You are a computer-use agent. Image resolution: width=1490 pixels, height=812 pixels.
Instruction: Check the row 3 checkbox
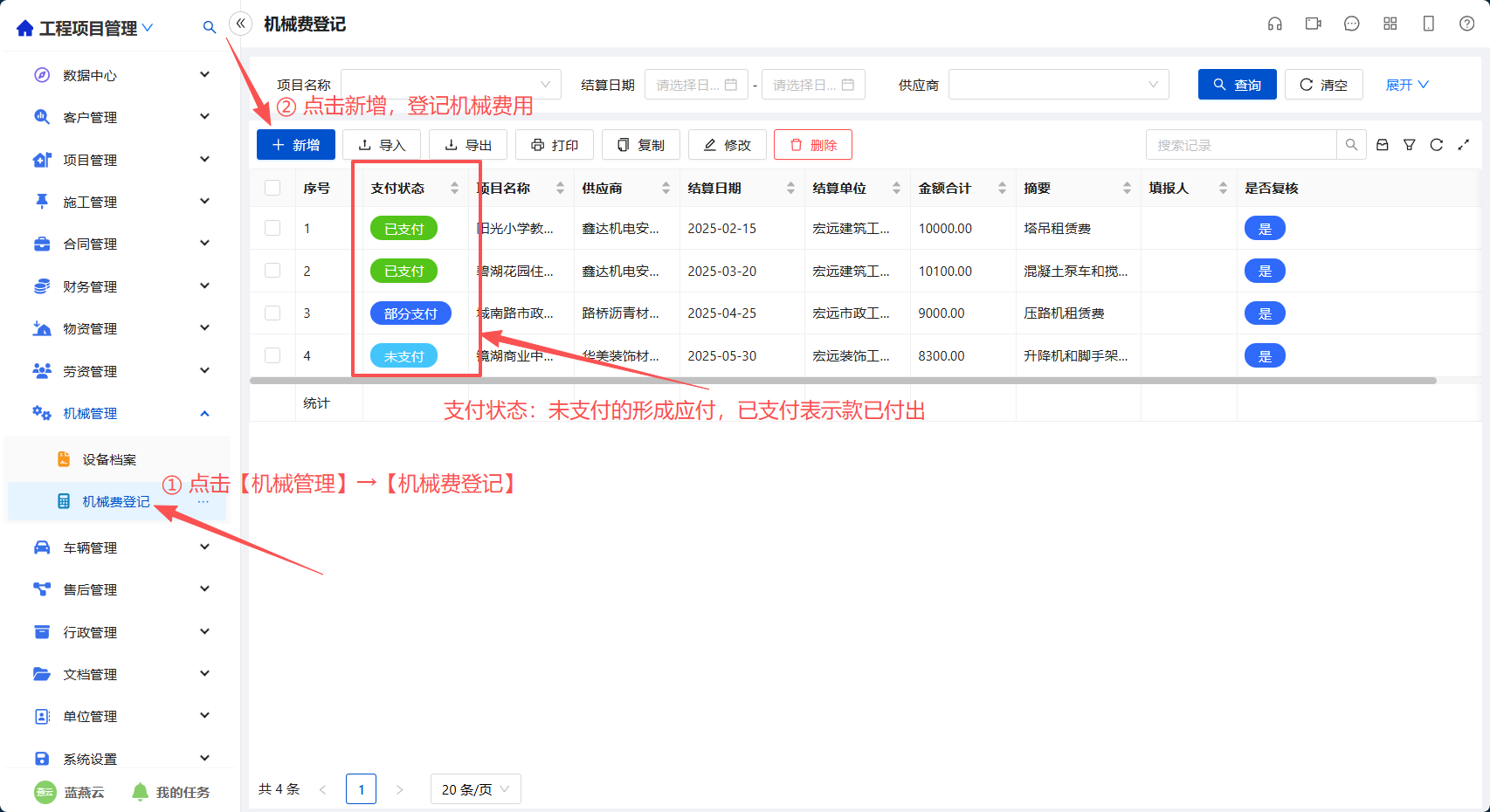pyautogui.click(x=272, y=313)
